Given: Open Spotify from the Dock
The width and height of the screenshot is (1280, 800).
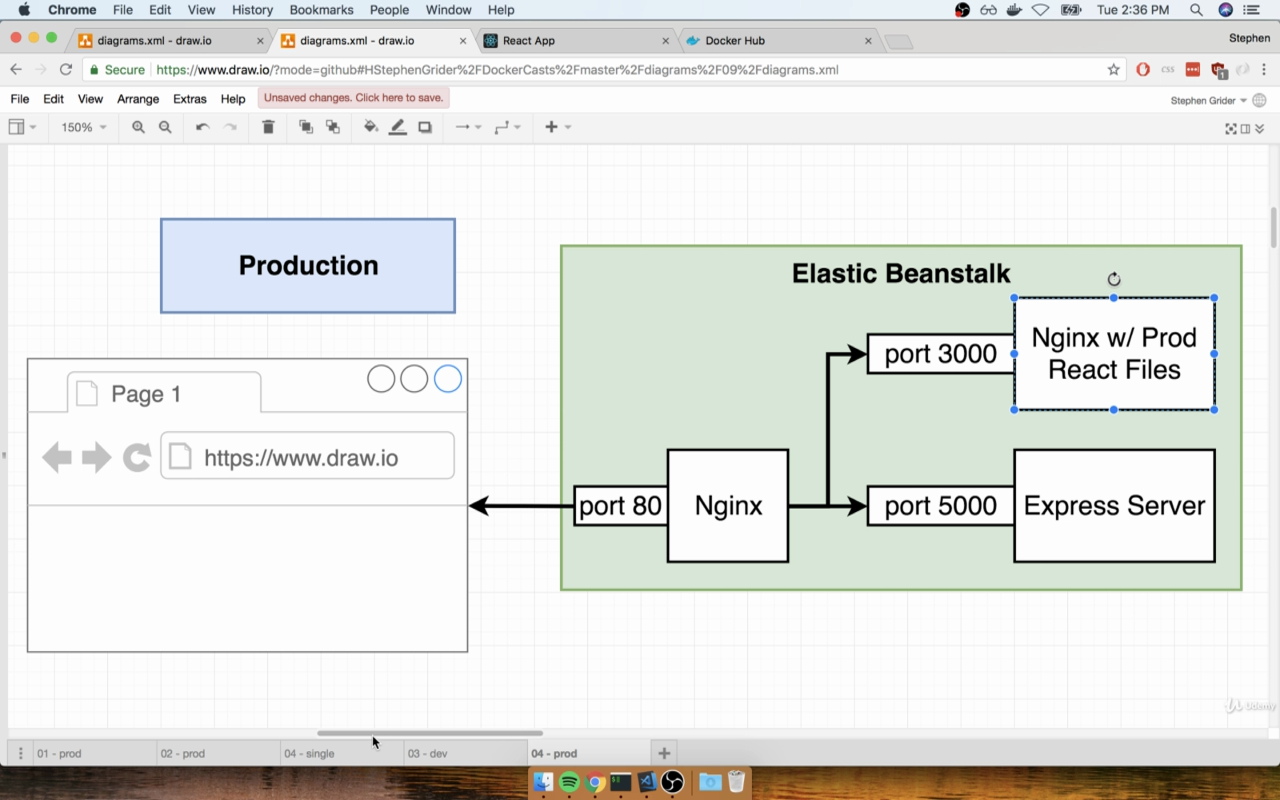Looking at the screenshot, I should [569, 782].
